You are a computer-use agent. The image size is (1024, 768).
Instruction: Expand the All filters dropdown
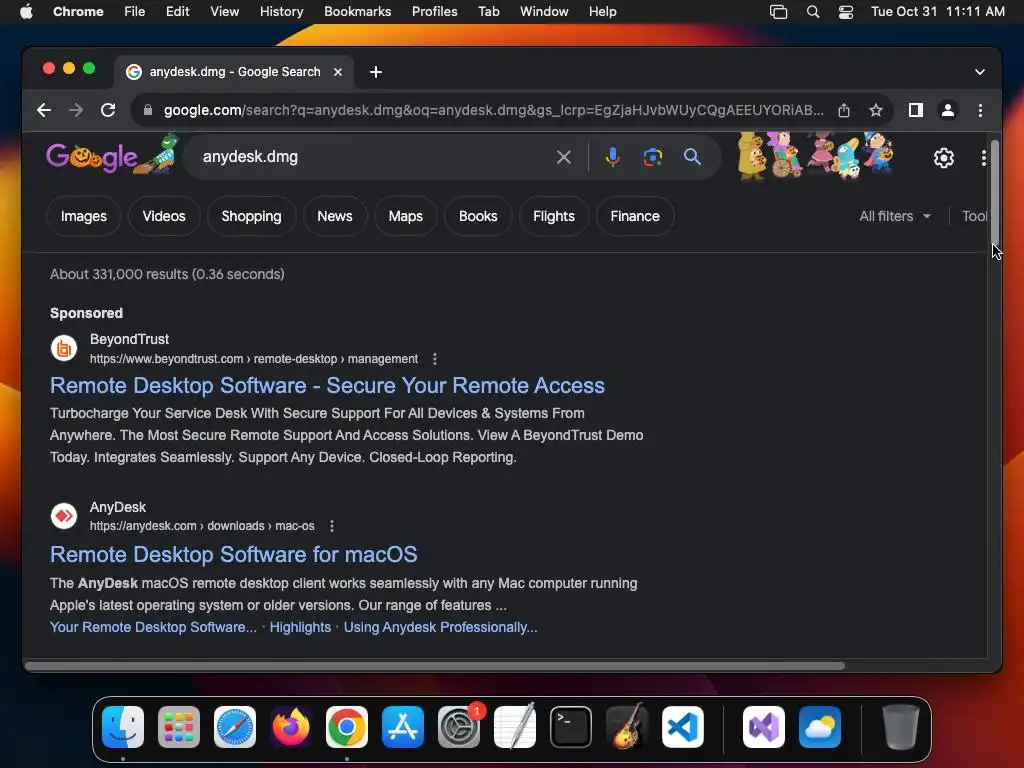click(x=895, y=216)
